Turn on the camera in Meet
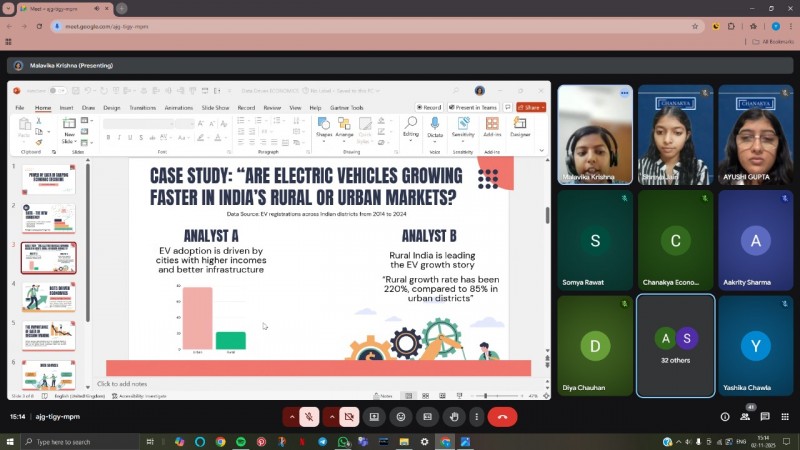The image size is (800, 450). [349, 416]
